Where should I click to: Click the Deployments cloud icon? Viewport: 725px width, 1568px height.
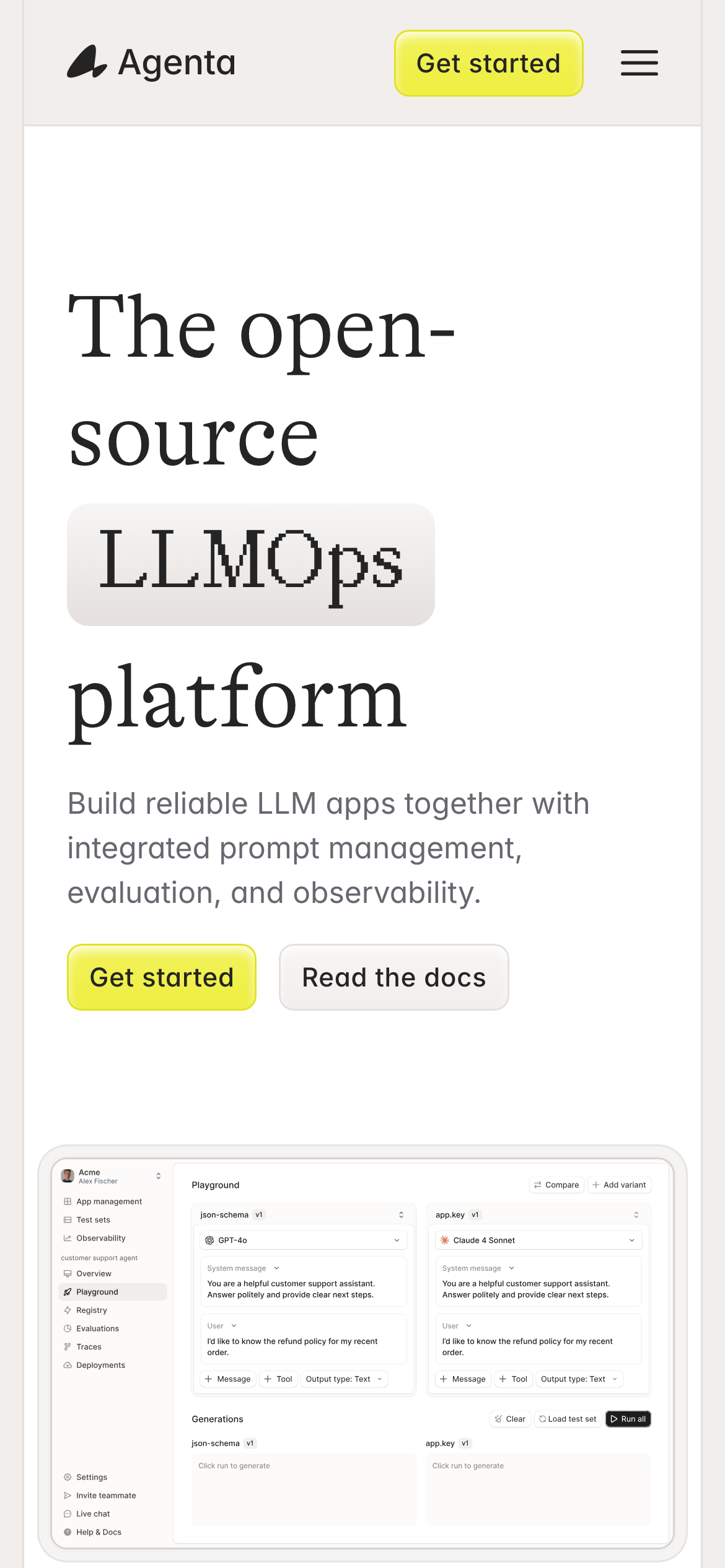tap(68, 1365)
